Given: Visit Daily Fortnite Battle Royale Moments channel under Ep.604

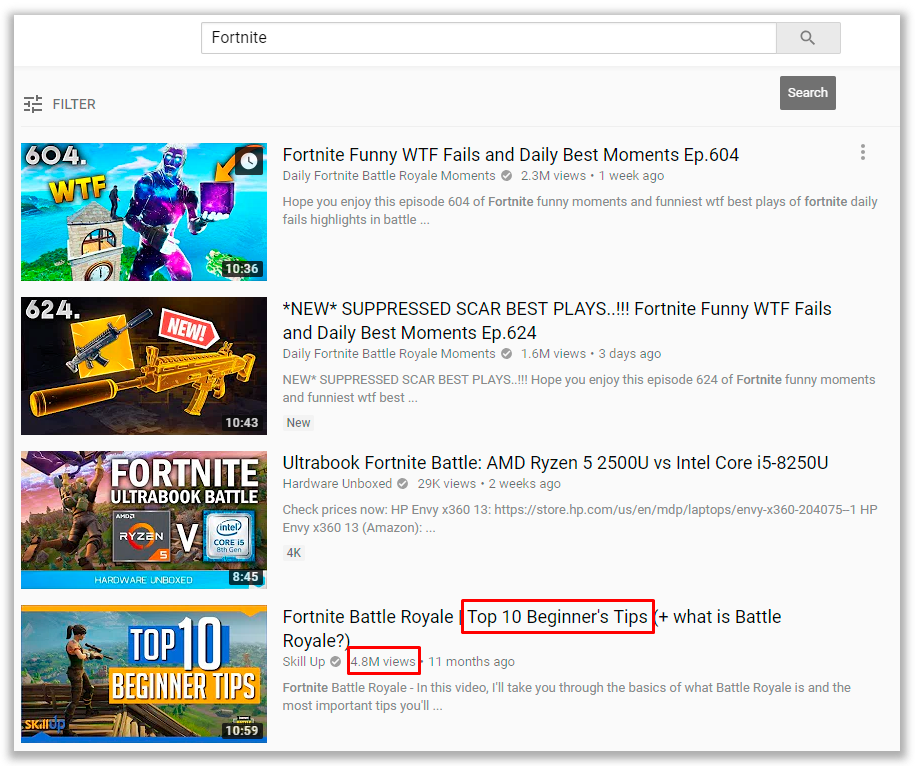Looking at the screenshot, I should [389, 176].
